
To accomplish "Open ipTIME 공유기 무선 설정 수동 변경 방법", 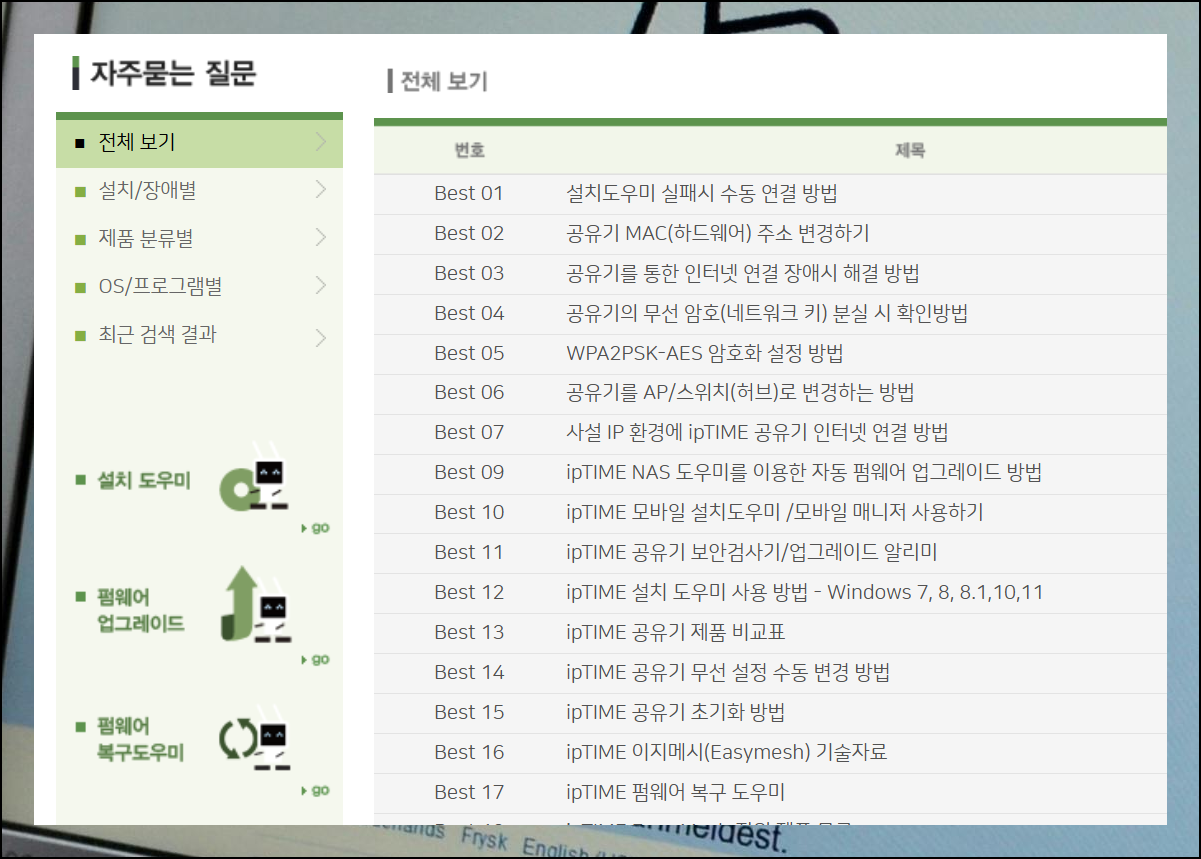I will [728, 672].
